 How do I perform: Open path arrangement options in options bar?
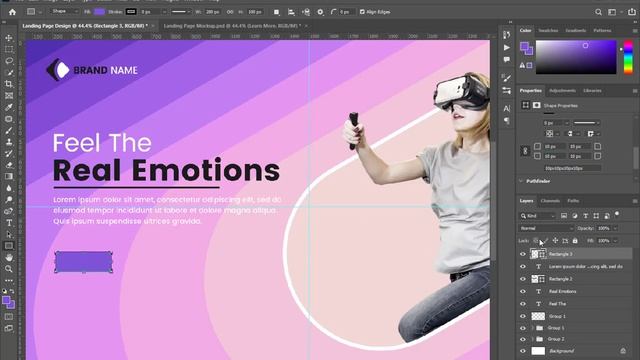306,12
